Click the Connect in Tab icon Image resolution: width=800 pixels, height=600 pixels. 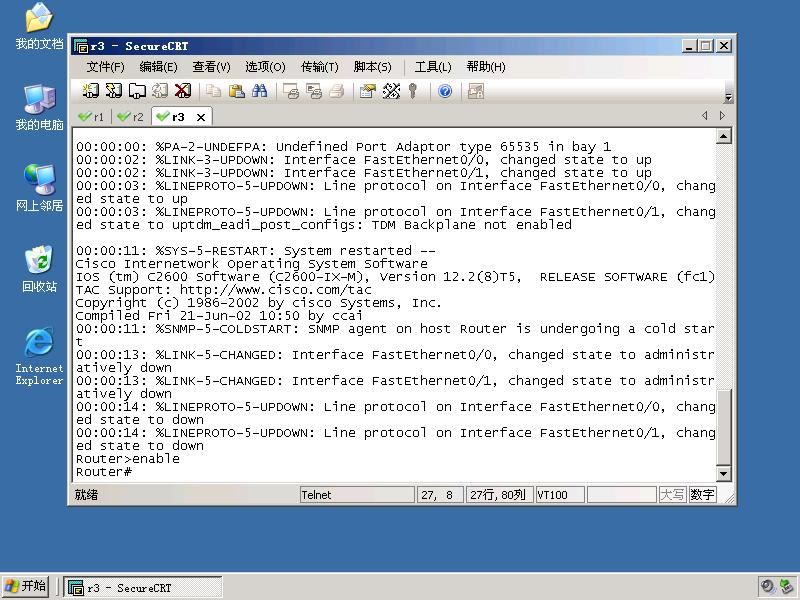[136, 91]
